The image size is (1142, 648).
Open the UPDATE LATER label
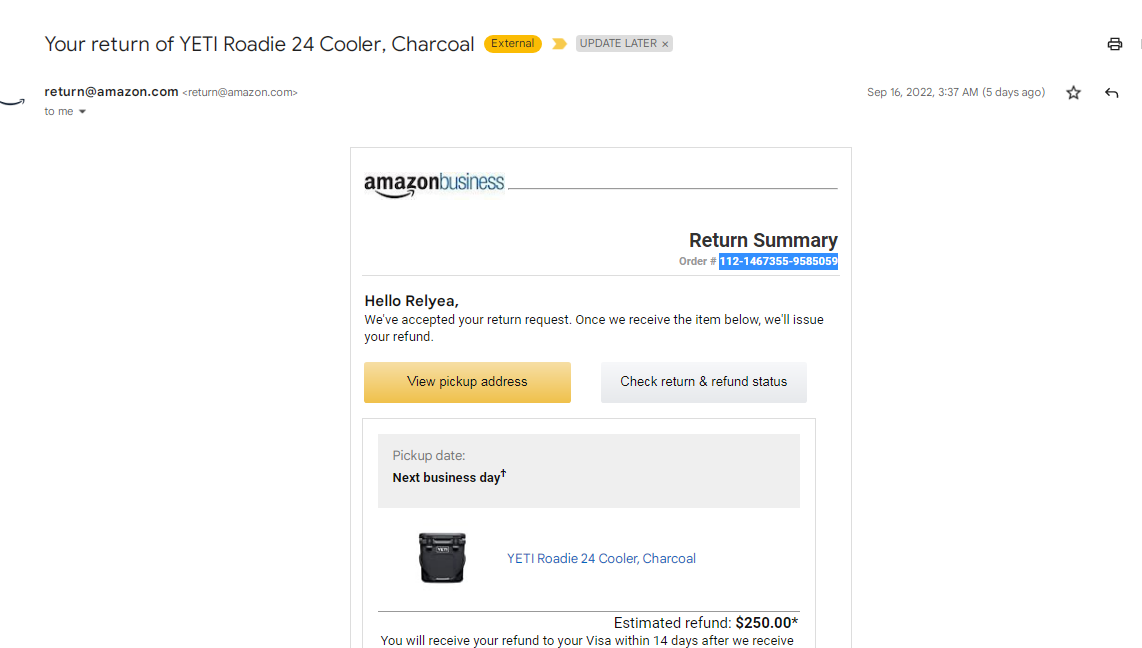click(618, 44)
